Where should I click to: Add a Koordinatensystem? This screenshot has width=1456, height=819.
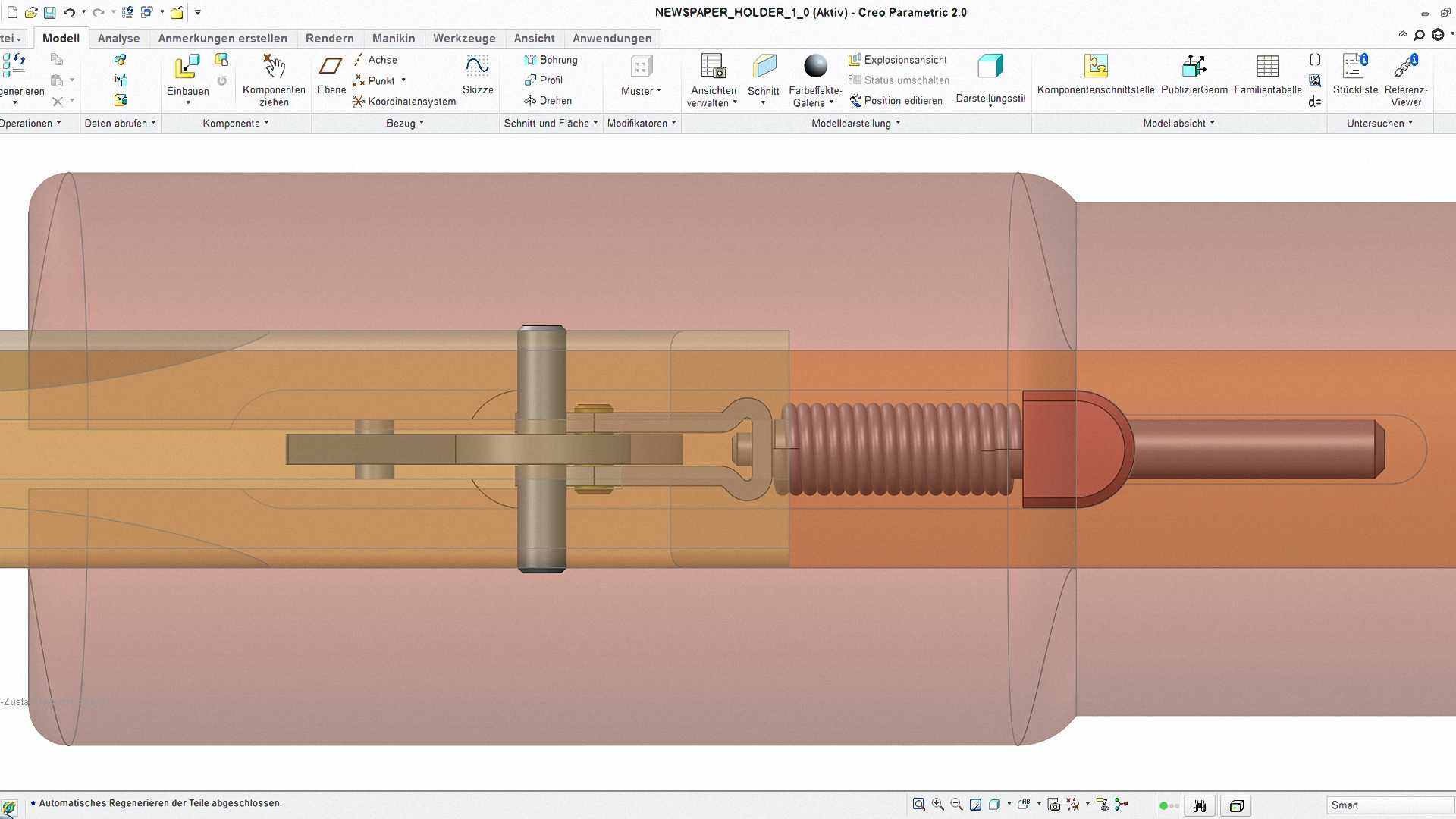(x=404, y=101)
